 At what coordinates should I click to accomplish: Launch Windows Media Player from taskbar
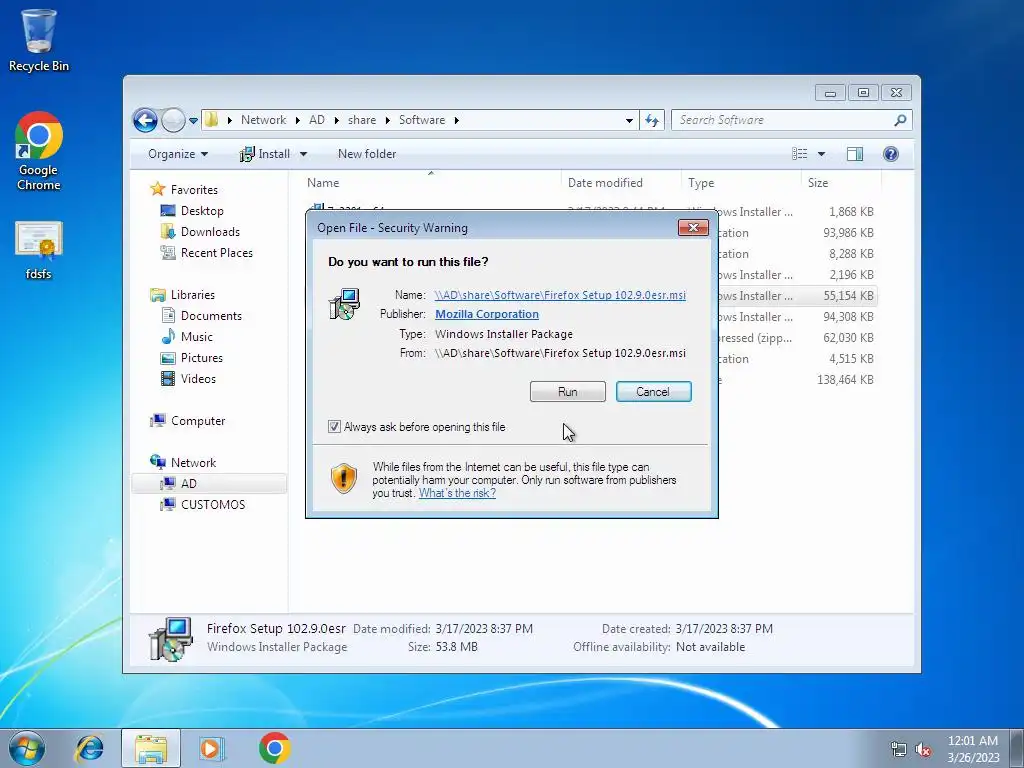point(212,748)
